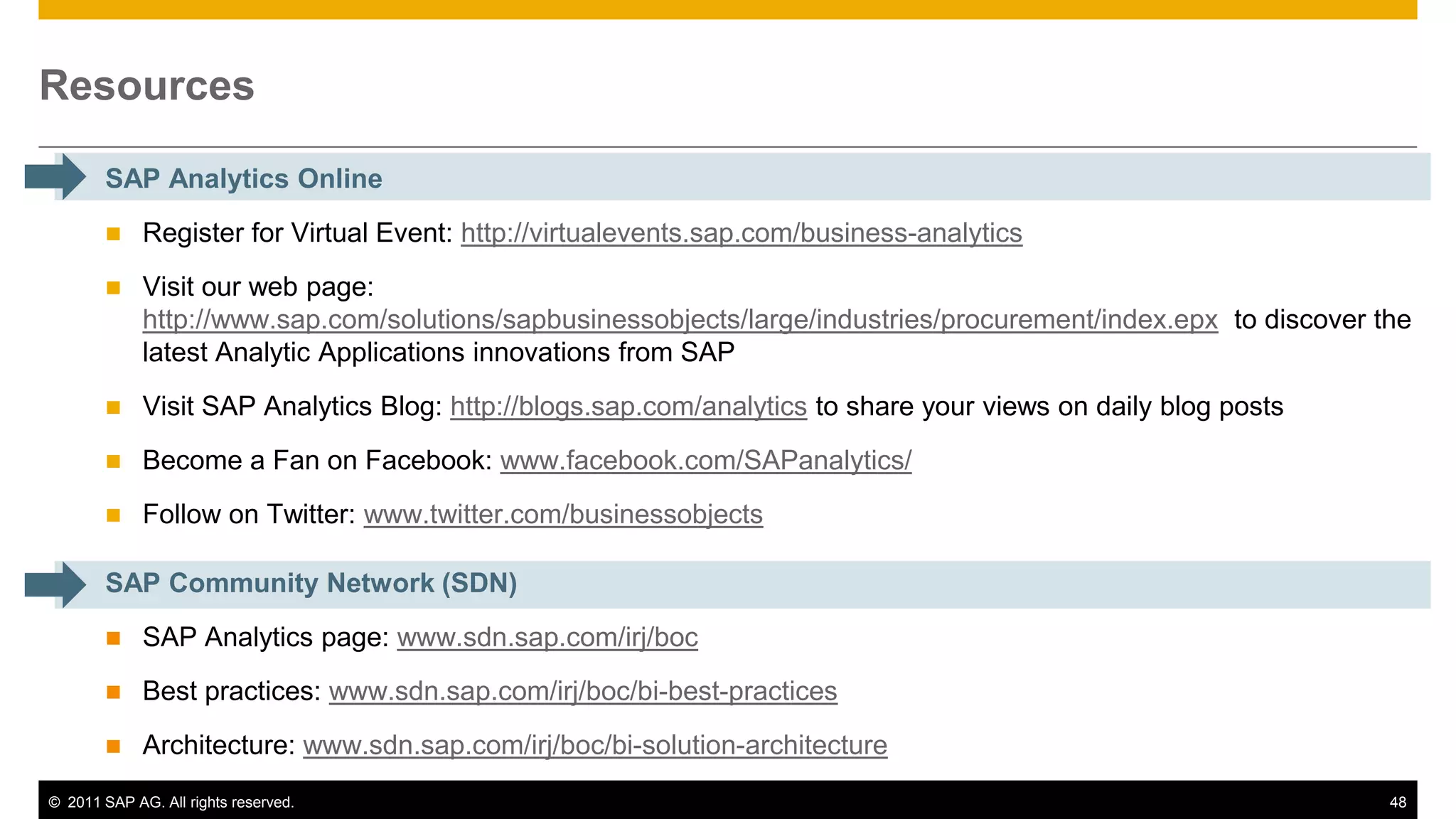Visit the blogs.sap.com/analytics link

[628, 407]
